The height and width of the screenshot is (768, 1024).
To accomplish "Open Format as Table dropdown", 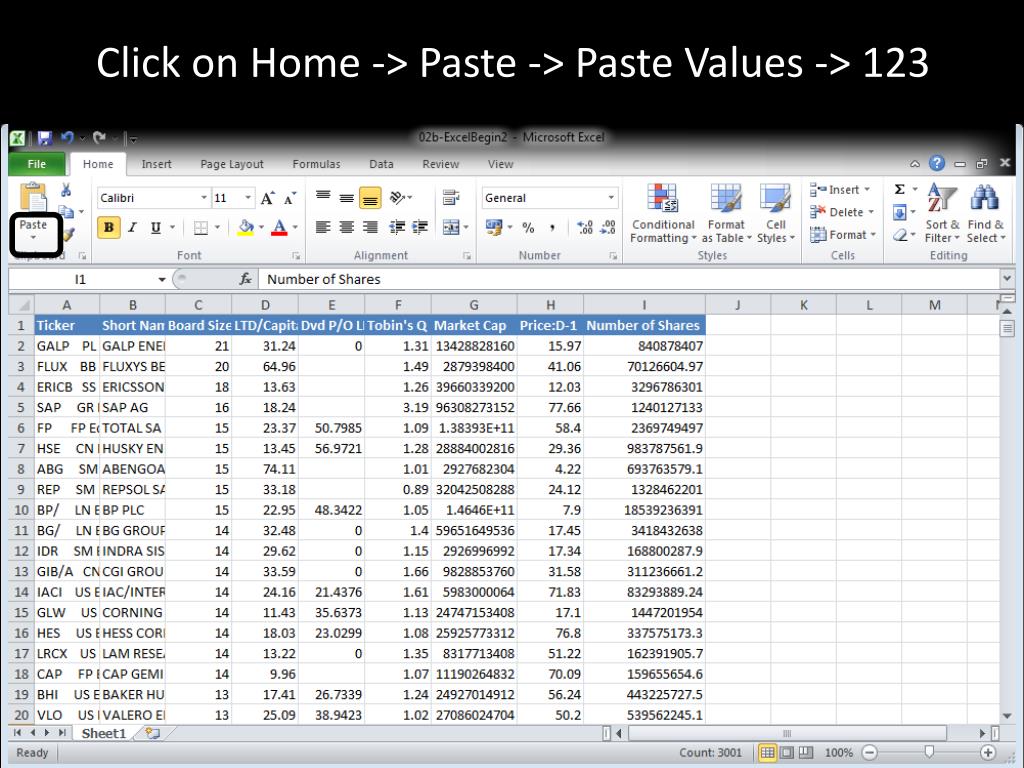I will pyautogui.click(x=726, y=213).
